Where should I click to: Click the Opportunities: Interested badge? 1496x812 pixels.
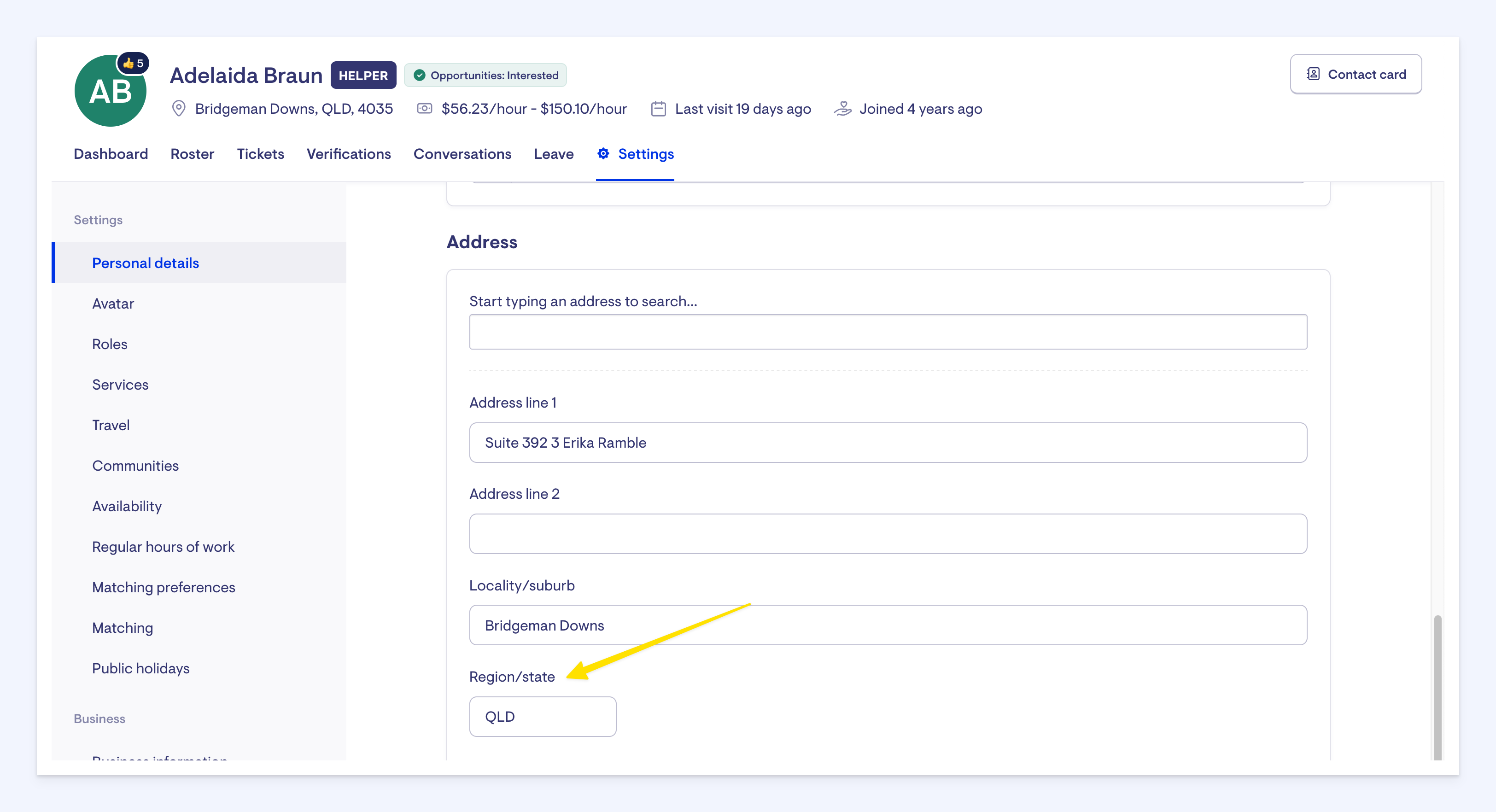(x=485, y=76)
